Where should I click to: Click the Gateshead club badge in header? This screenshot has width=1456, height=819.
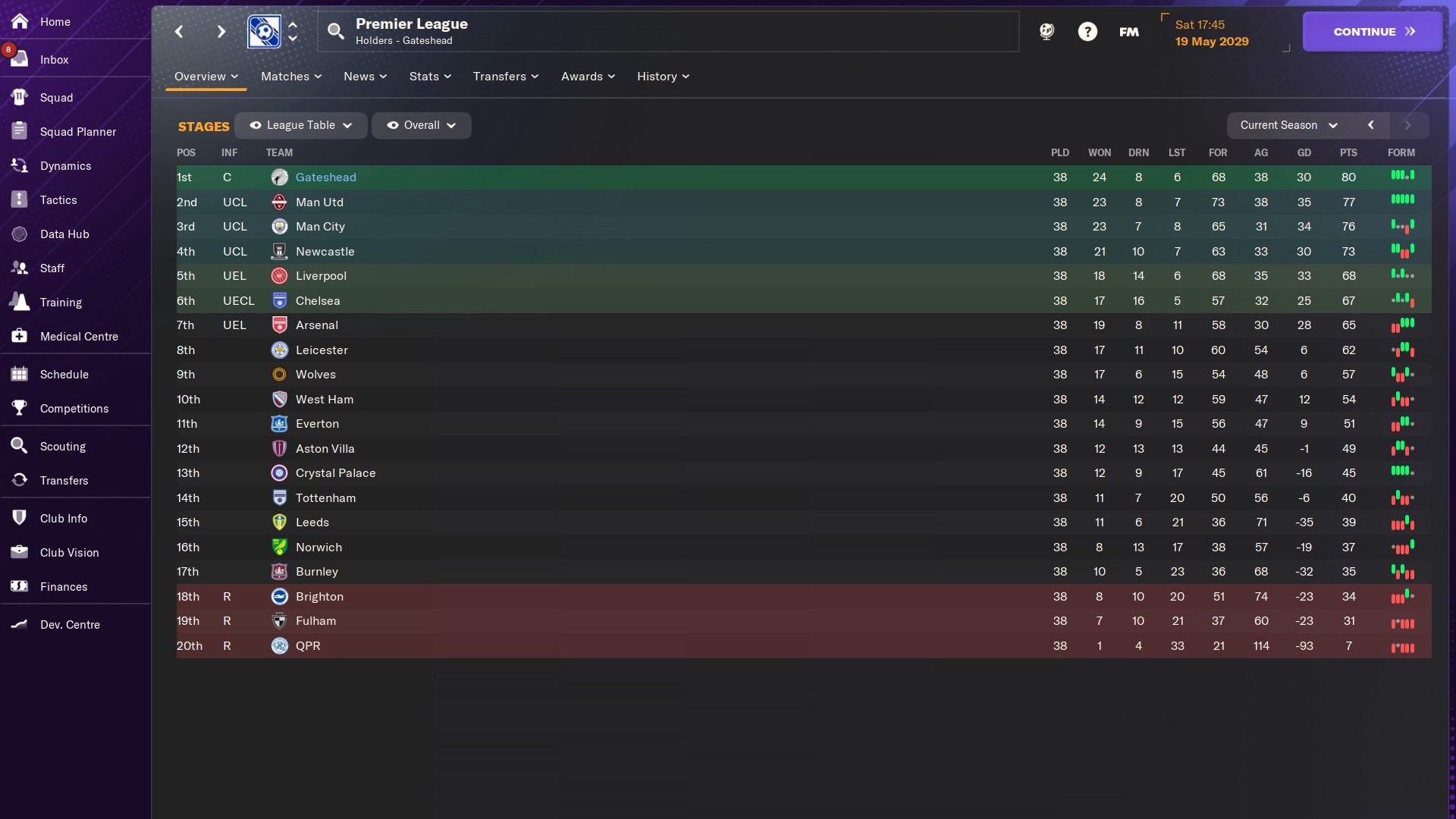point(264,31)
